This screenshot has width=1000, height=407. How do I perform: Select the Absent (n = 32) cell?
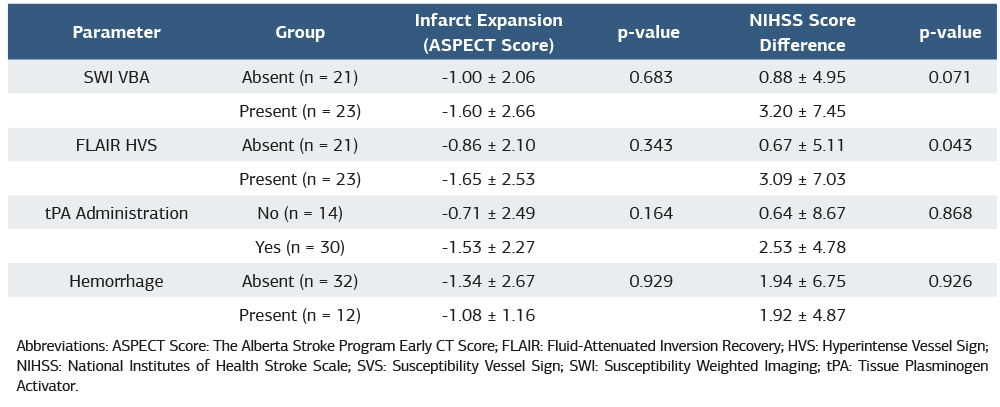click(x=300, y=281)
